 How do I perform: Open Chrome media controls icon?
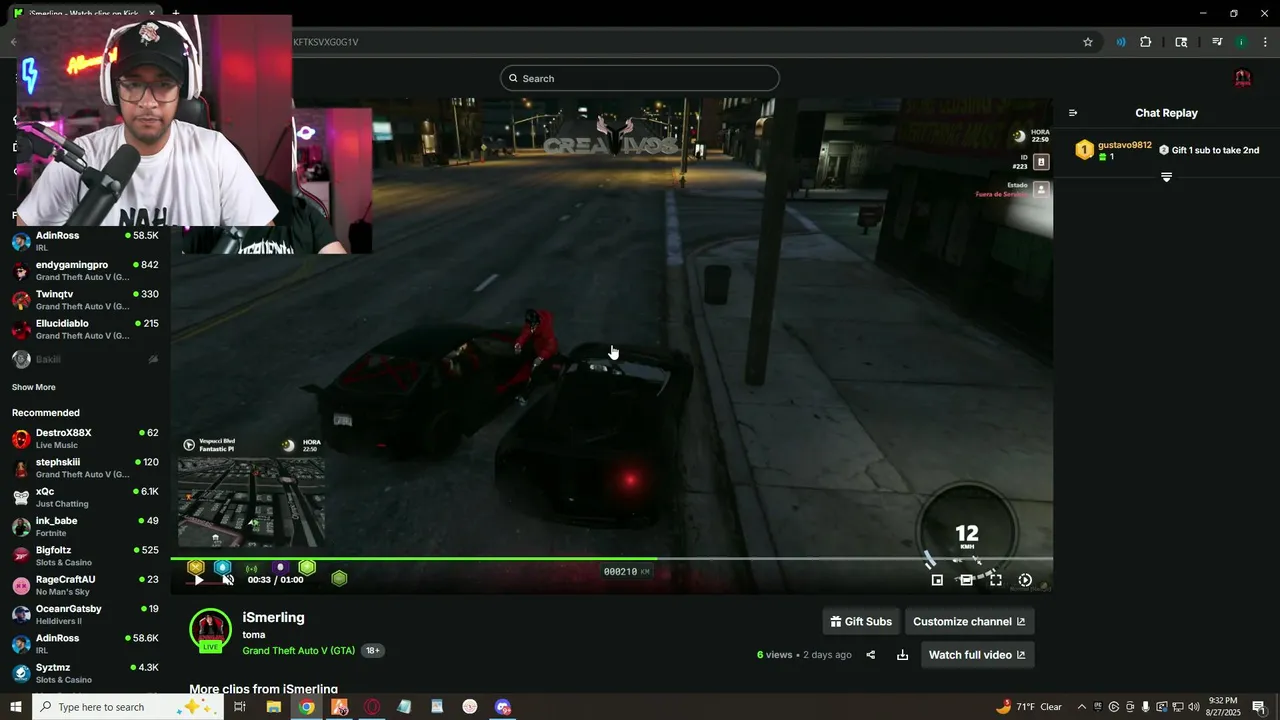click(x=1217, y=42)
